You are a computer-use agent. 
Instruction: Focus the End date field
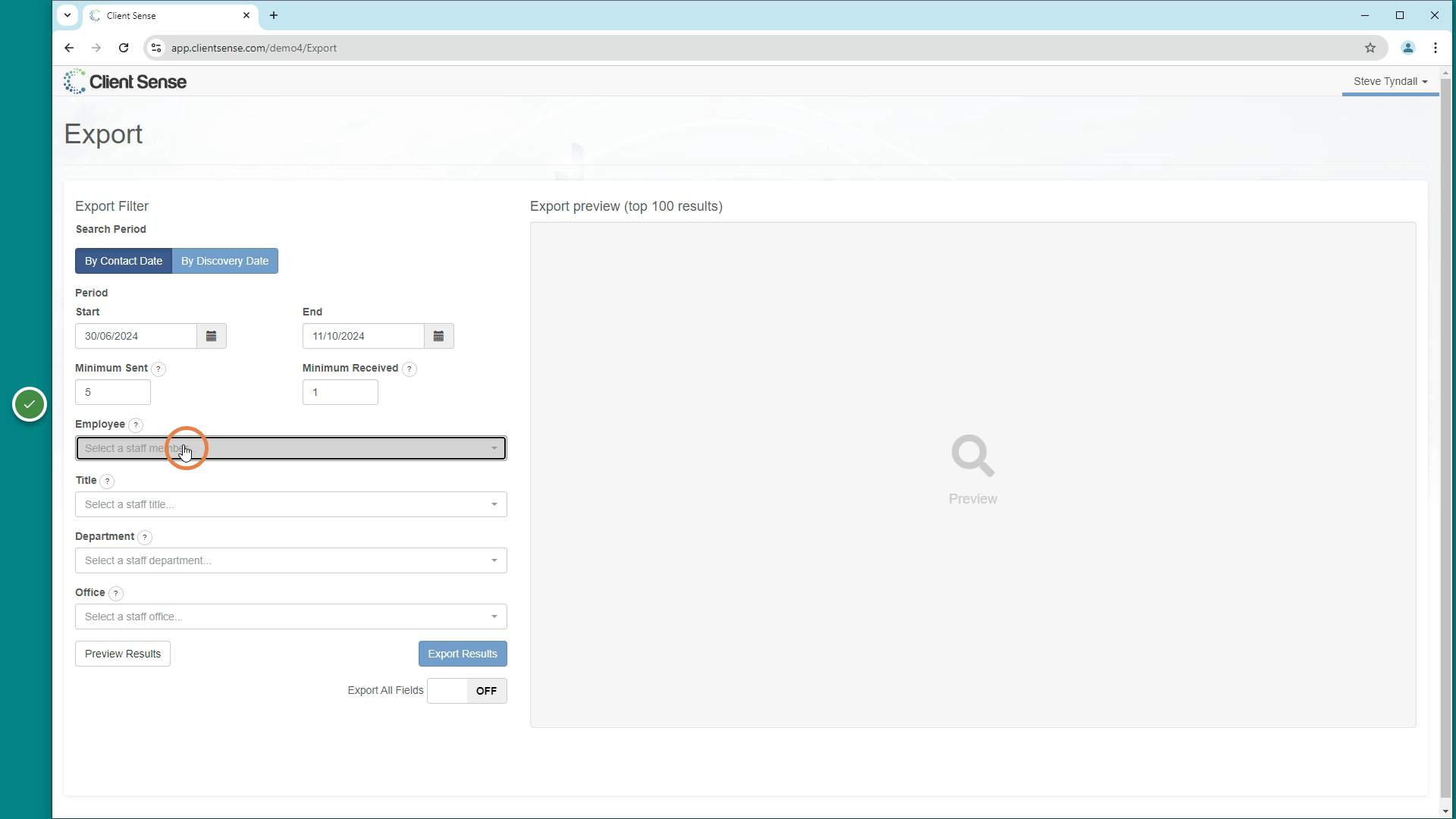[364, 336]
